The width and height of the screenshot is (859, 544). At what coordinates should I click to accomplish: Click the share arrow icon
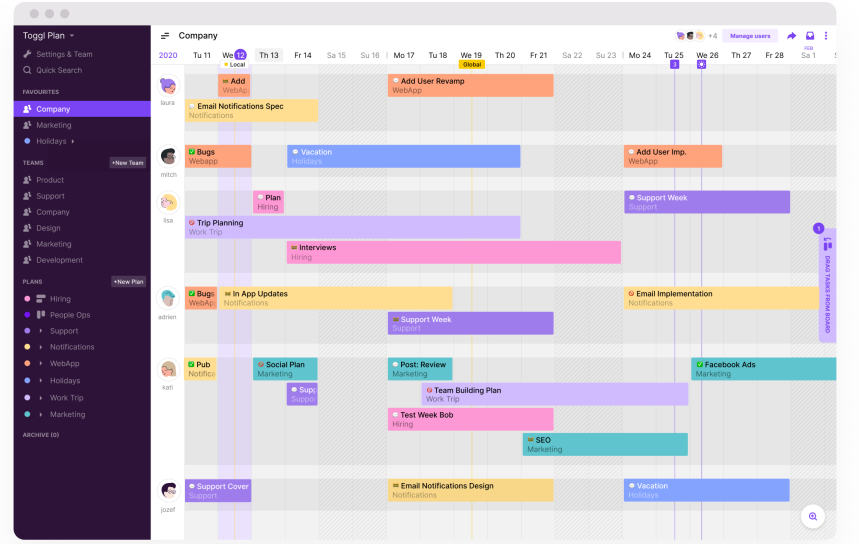pyautogui.click(x=792, y=36)
